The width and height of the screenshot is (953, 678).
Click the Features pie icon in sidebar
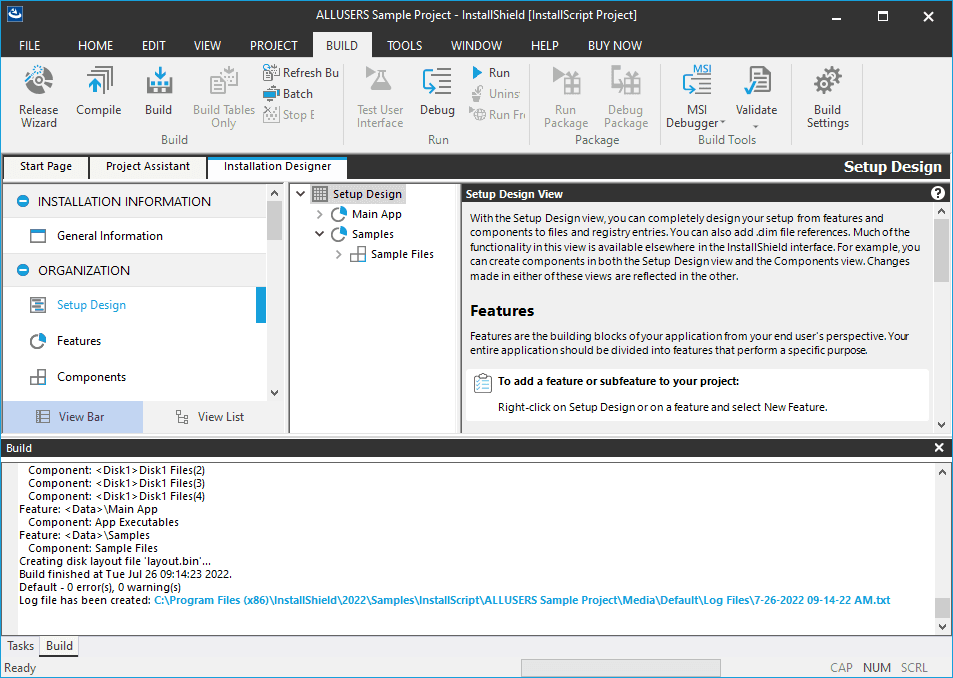(38, 341)
